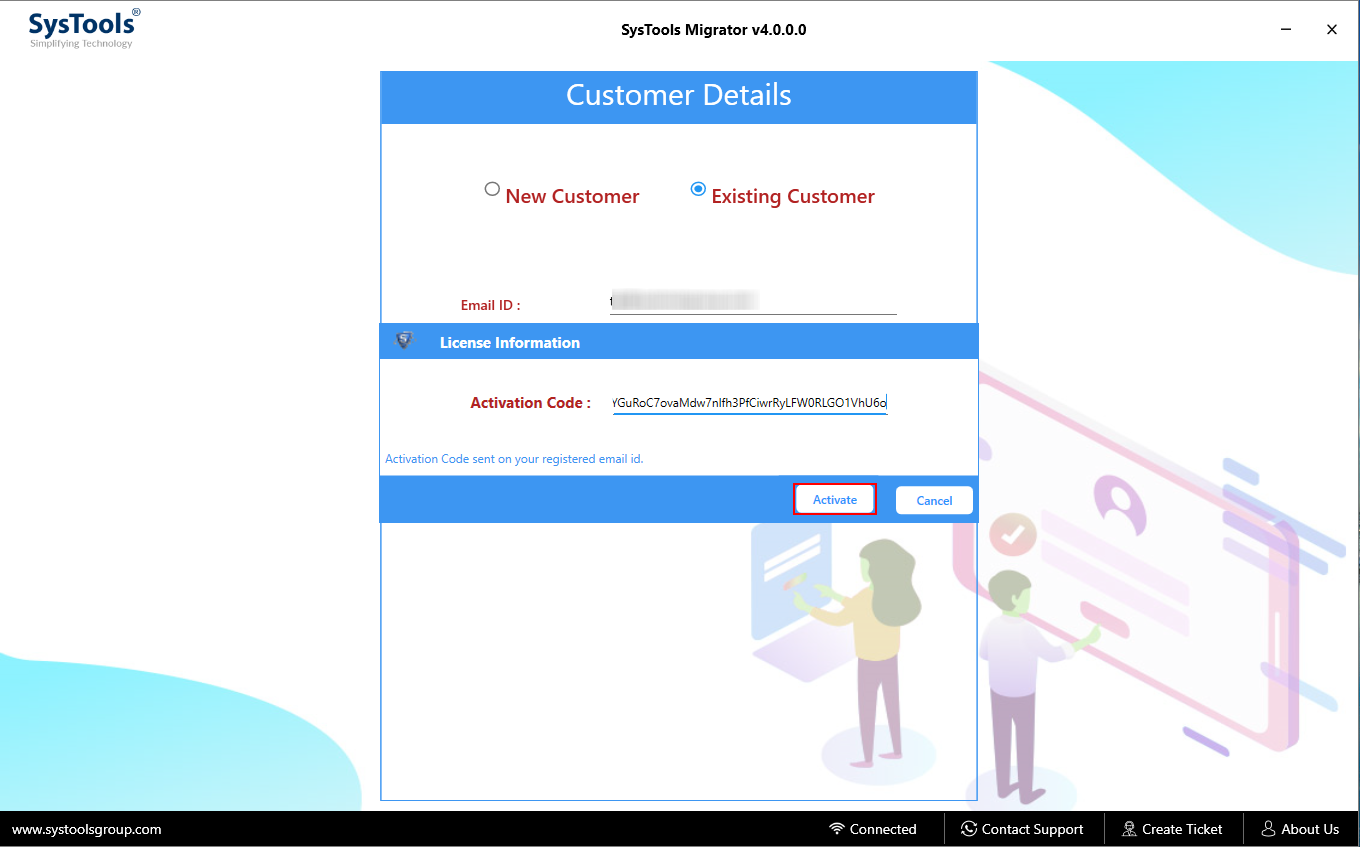Click the About Us person icon
1360x847 pixels.
pyautogui.click(x=1268, y=829)
